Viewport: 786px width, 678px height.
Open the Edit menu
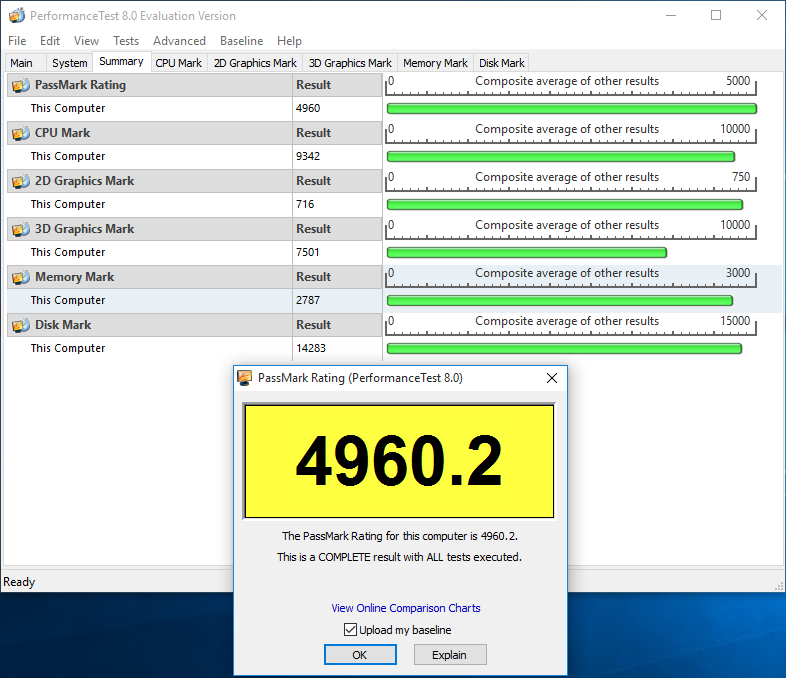(50, 41)
